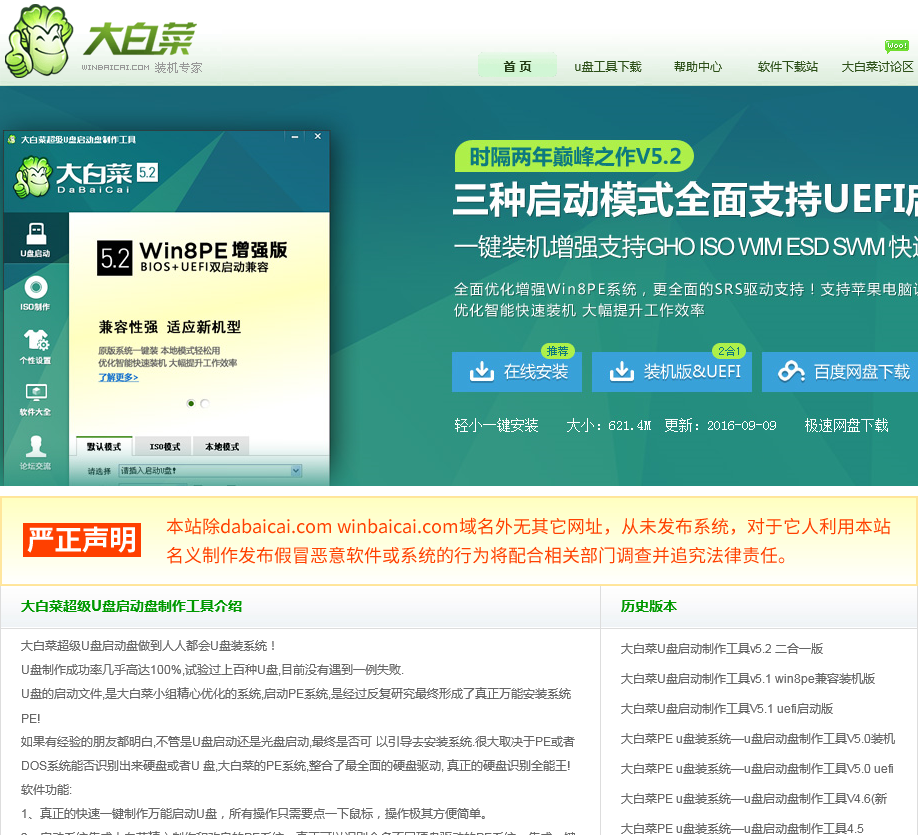Click the 极速网盘下载 text
The height and width of the screenshot is (835, 918).
[847, 425]
